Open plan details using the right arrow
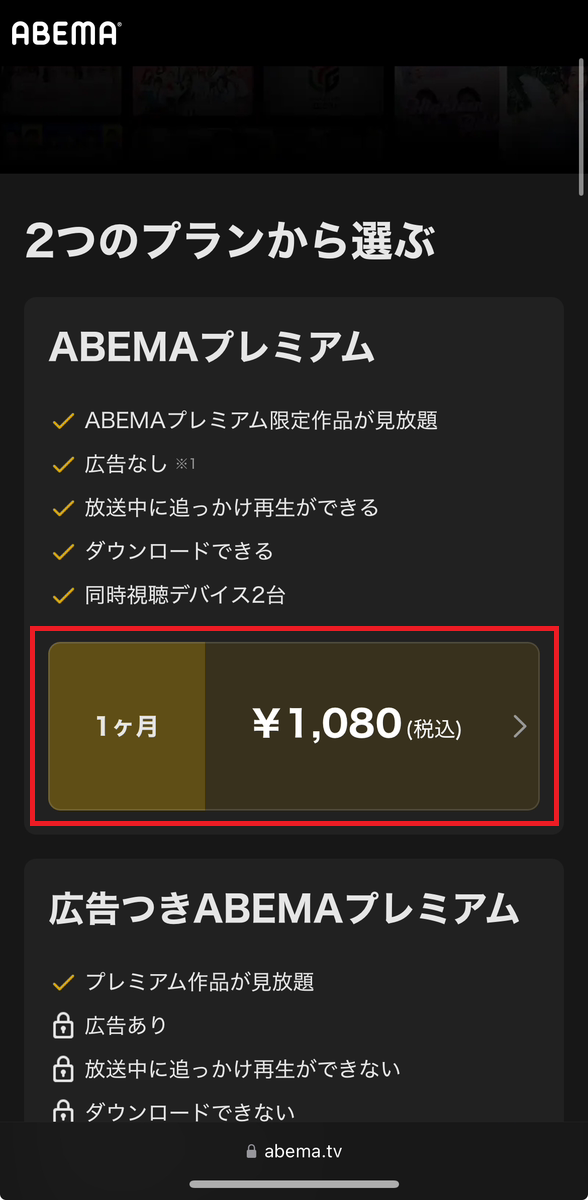Image resolution: width=588 pixels, height=1200 pixels. [519, 727]
